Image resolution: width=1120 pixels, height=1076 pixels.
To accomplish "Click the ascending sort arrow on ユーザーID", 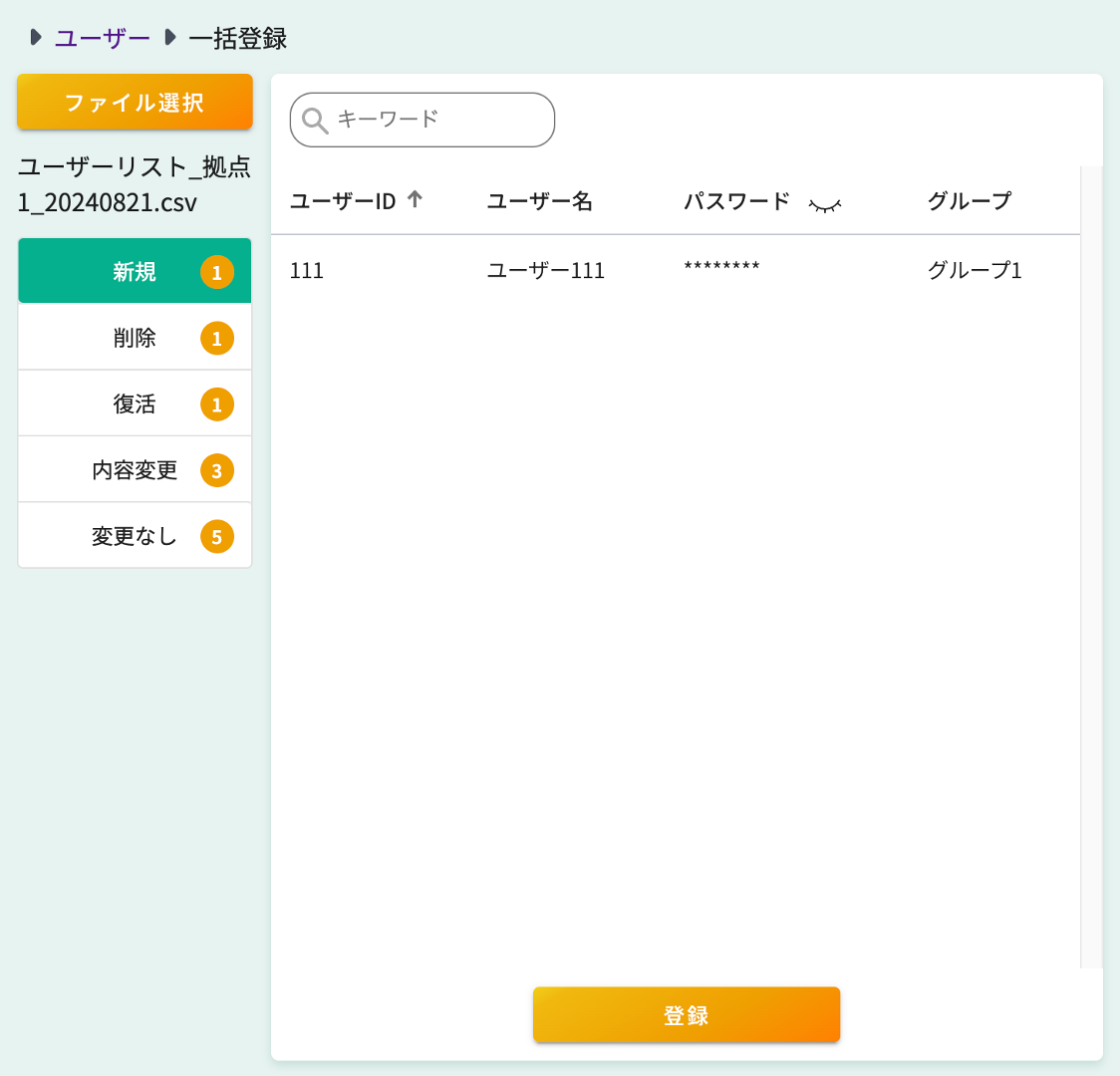I will (x=414, y=199).
